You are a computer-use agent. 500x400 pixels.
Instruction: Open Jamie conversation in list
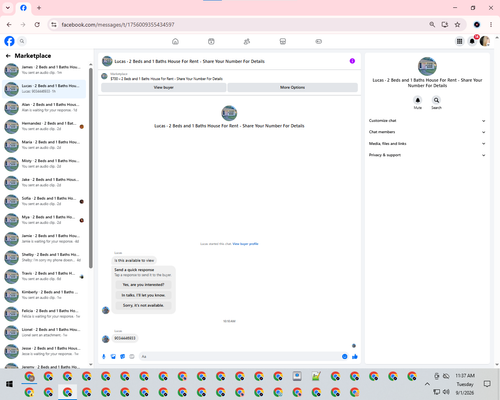(x=44, y=239)
